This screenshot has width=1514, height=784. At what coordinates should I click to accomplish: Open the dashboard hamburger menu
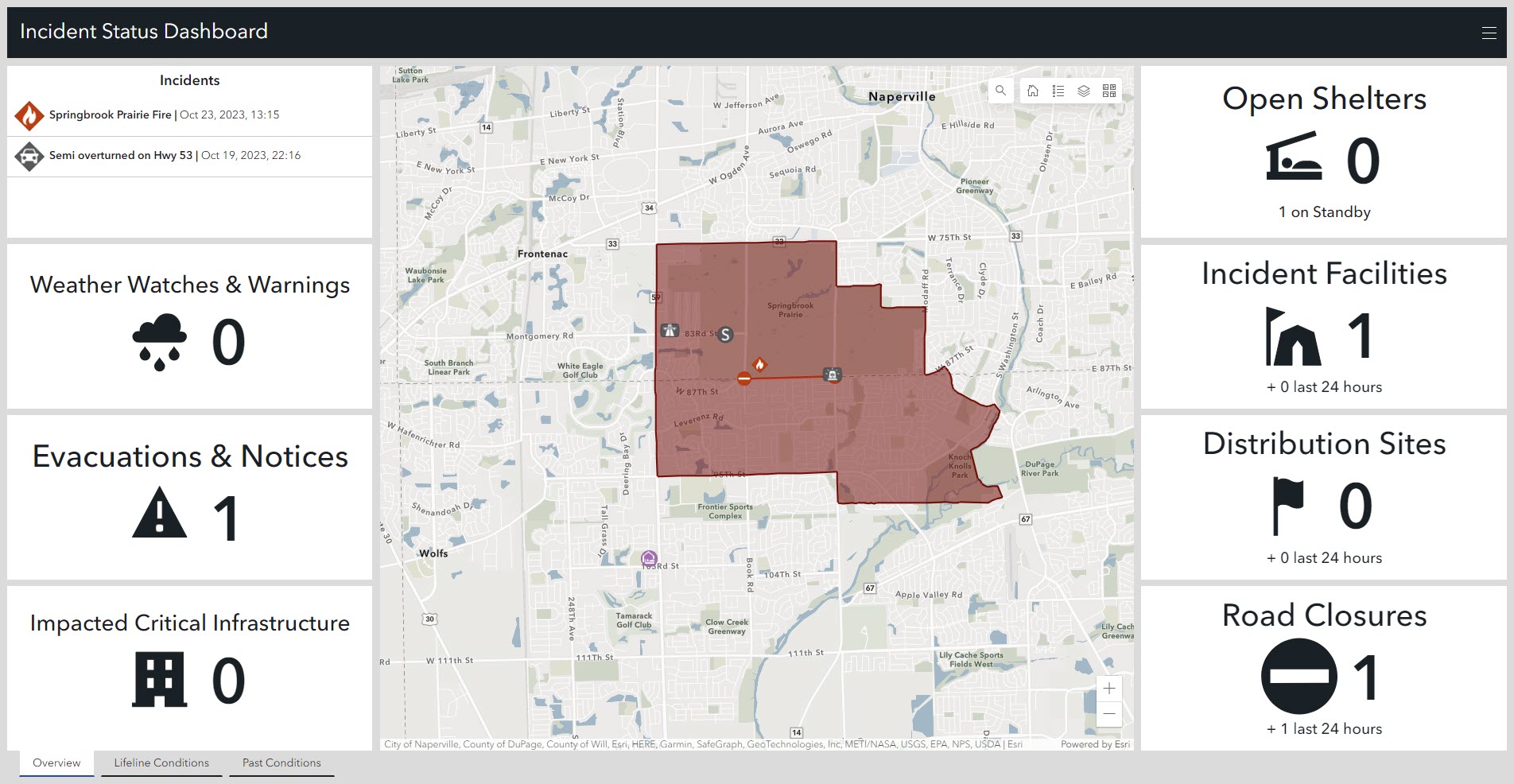click(1488, 32)
